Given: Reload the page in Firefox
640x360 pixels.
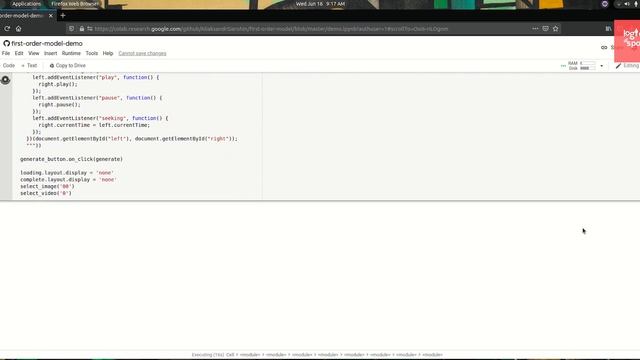Looking at the screenshot, I should coord(7,29).
